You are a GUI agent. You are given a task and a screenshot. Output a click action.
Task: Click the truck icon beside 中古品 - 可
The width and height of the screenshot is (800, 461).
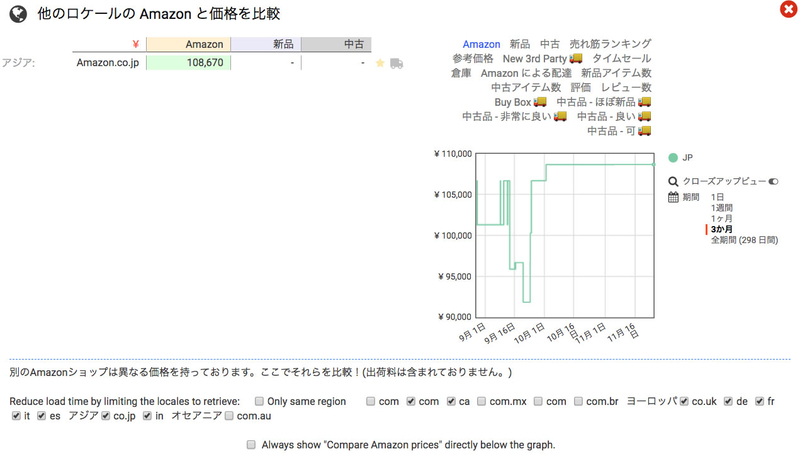pyautogui.click(x=644, y=131)
